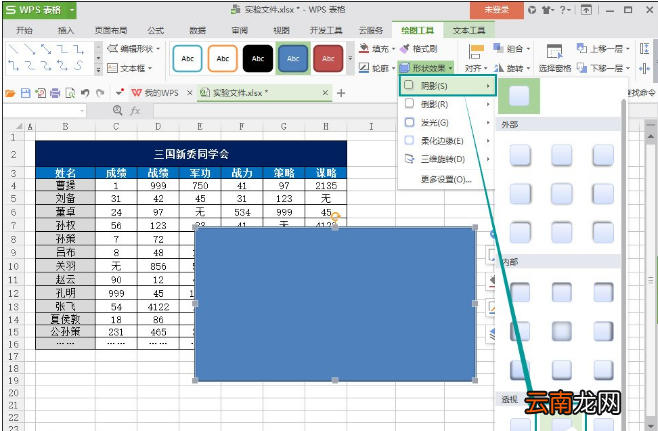The width and height of the screenshot is (658, 431).
Task: Switch to the 公式 (Formulas) tab
Action: click(x=156, y=30)
